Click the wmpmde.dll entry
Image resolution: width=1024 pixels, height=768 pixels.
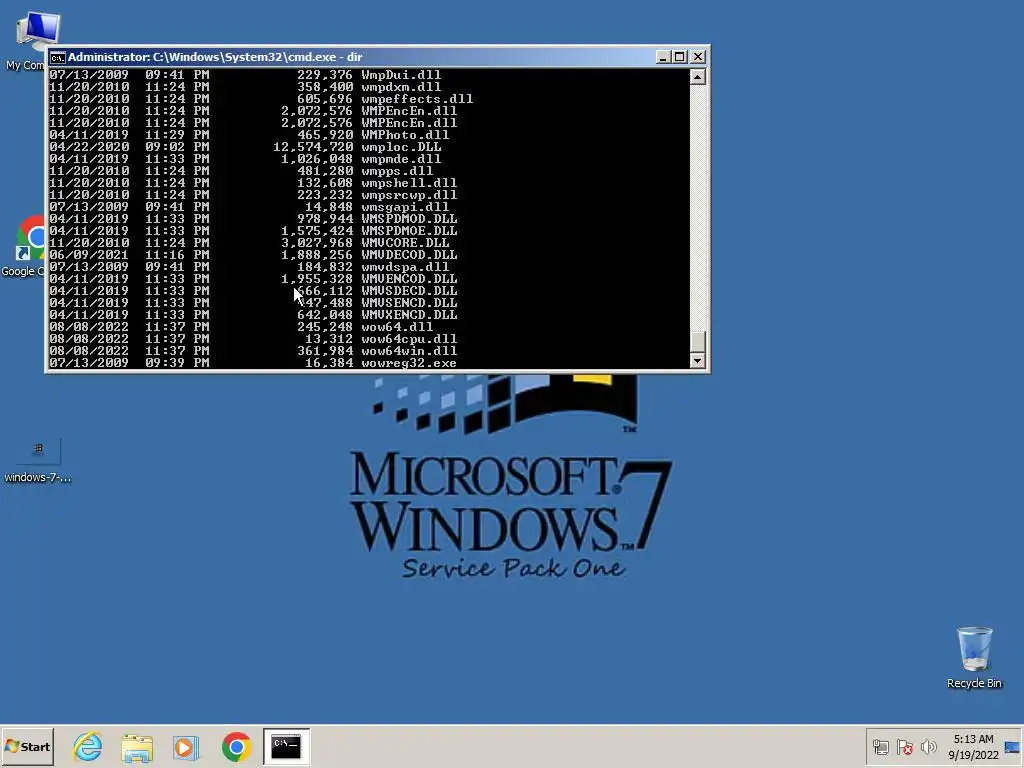click(401, 159)
